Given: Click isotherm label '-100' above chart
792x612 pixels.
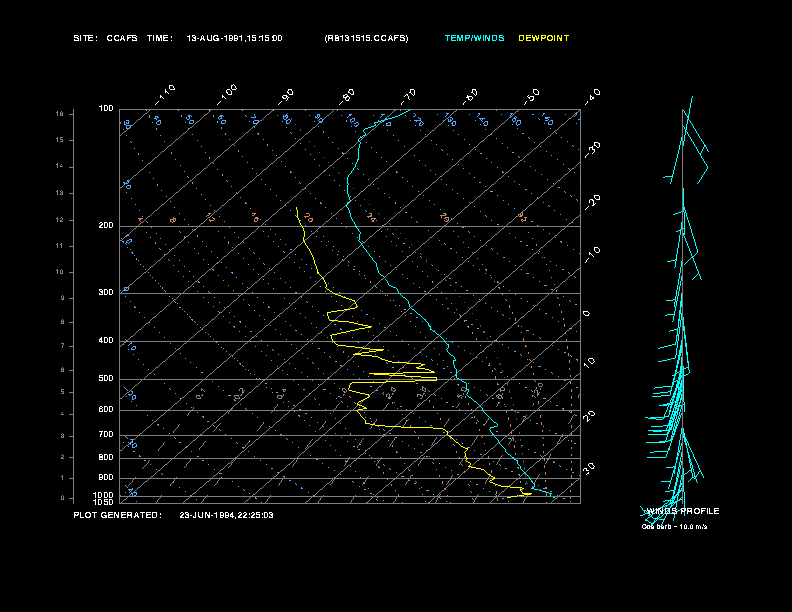Looking at the screenshot, I should [227, 95].
